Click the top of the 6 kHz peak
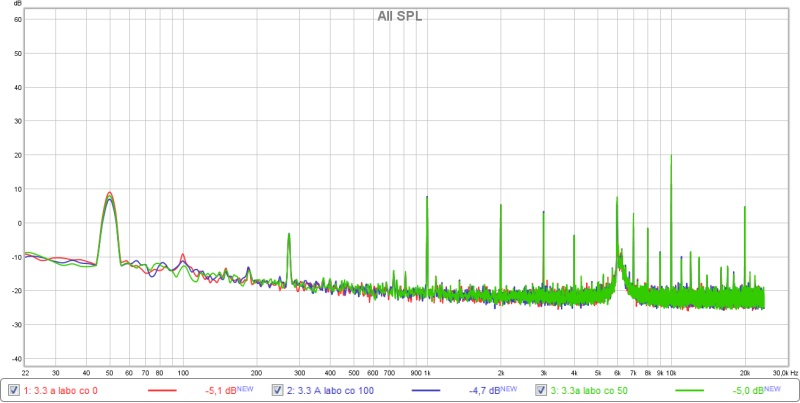This screenshot has height=403, width=800. point(617,198)
